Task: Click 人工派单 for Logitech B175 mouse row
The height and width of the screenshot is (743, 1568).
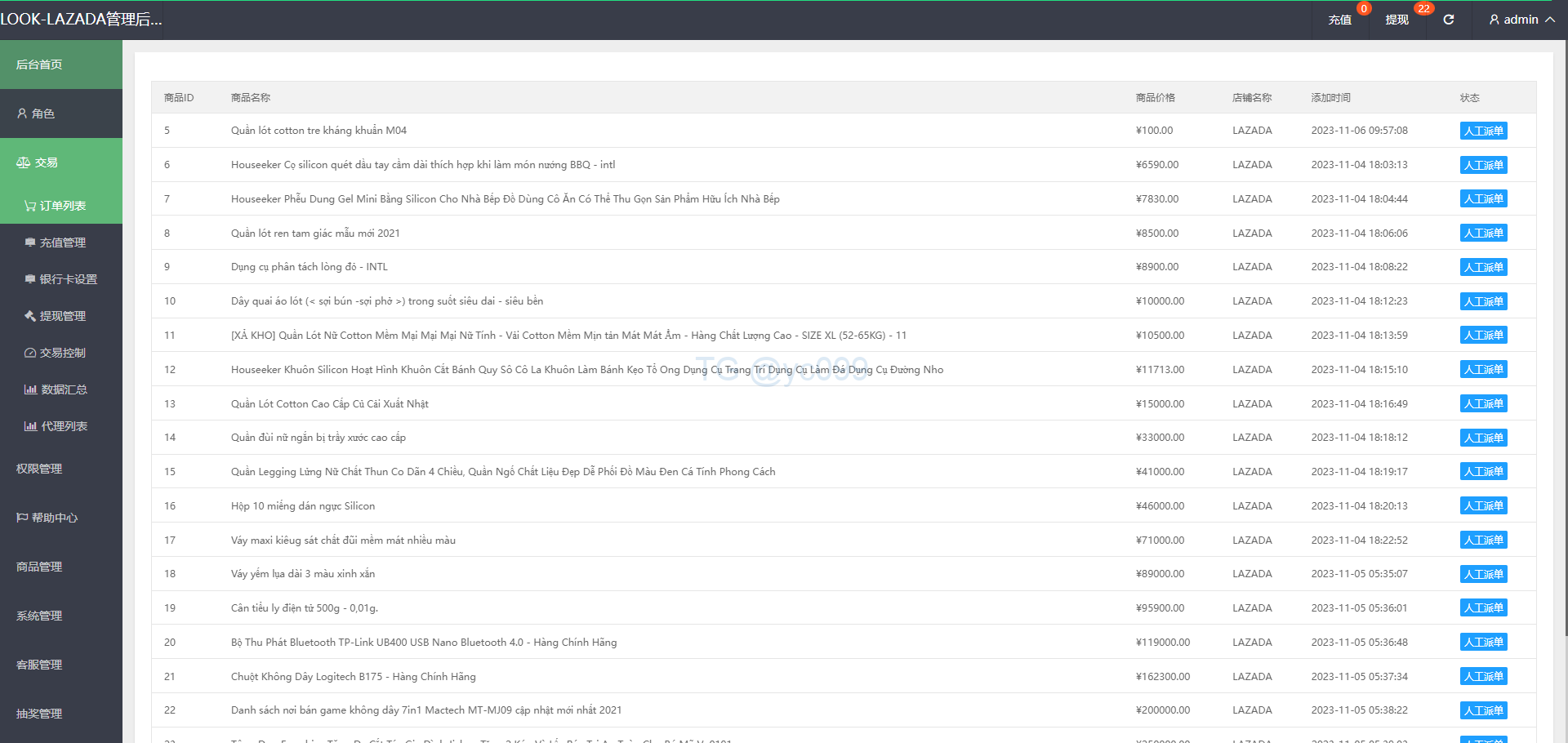Action: point(1483,677)
